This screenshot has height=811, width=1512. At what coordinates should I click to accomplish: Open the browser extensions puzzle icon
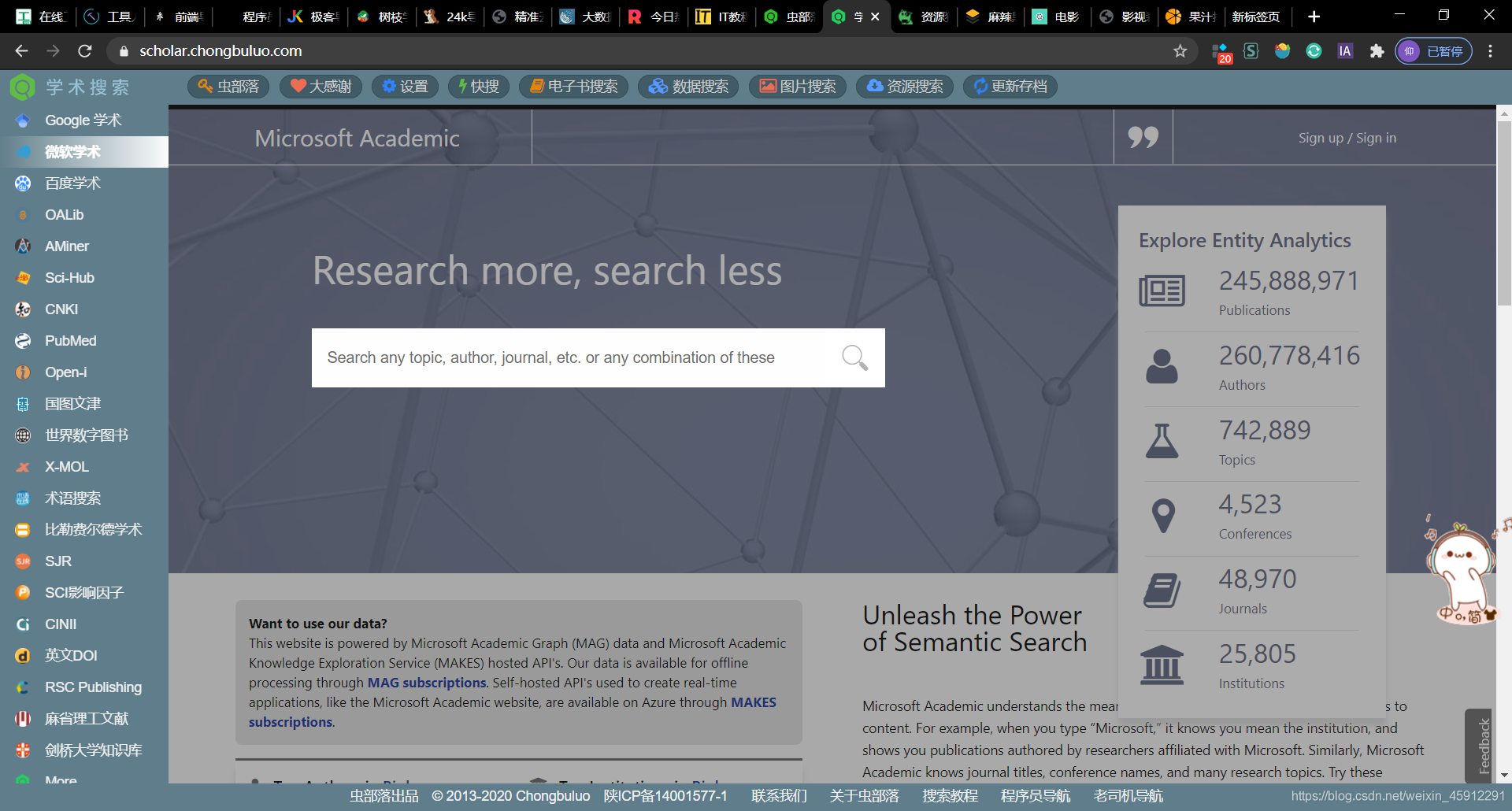pos(1377,51)
